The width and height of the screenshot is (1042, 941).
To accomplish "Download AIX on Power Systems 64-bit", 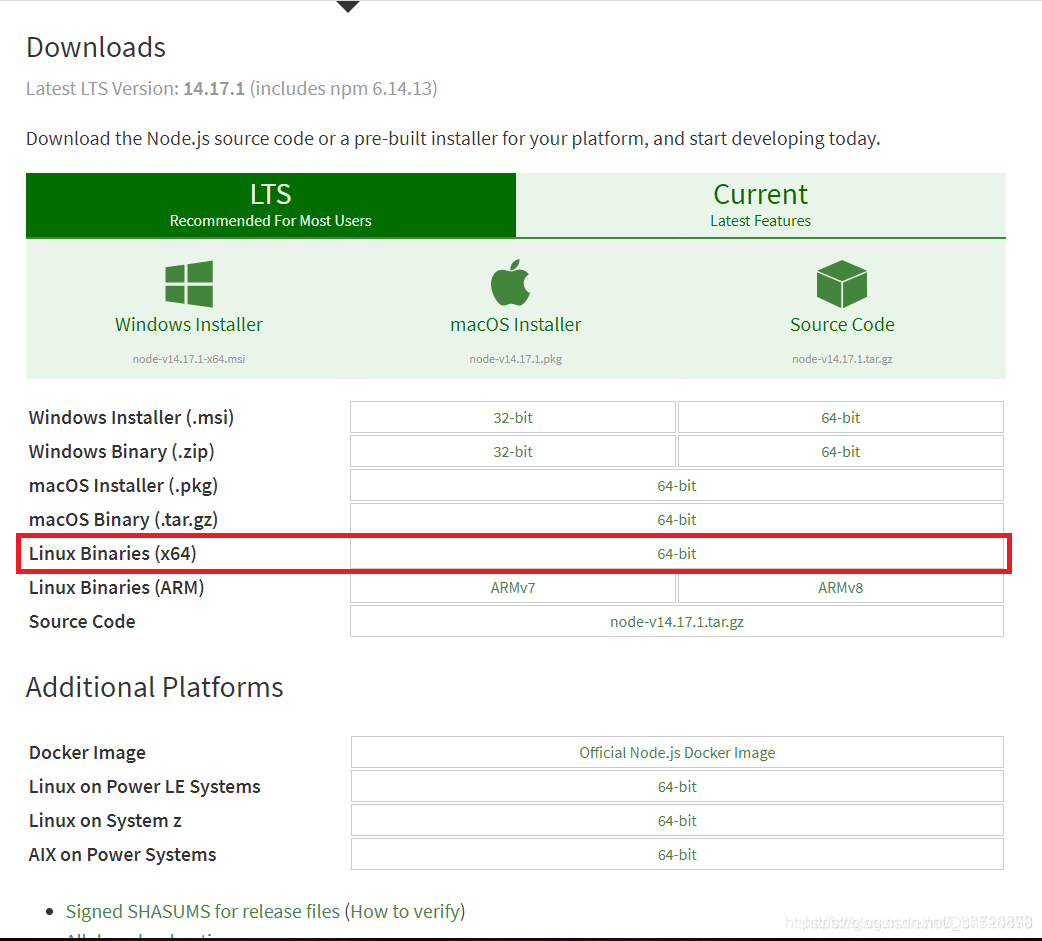I will click(677, 854).
